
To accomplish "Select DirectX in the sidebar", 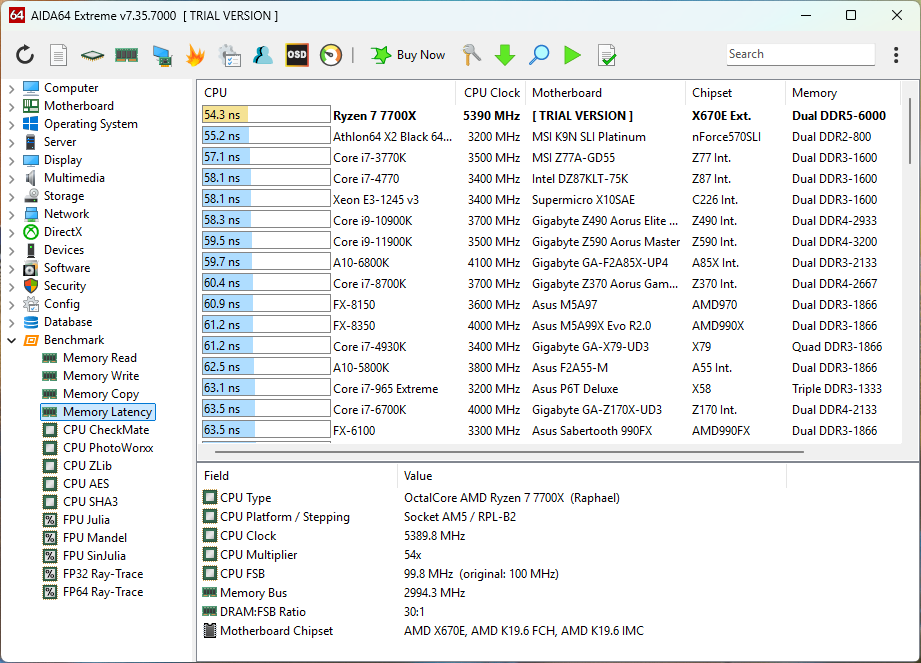I will [x=63, y=232].
